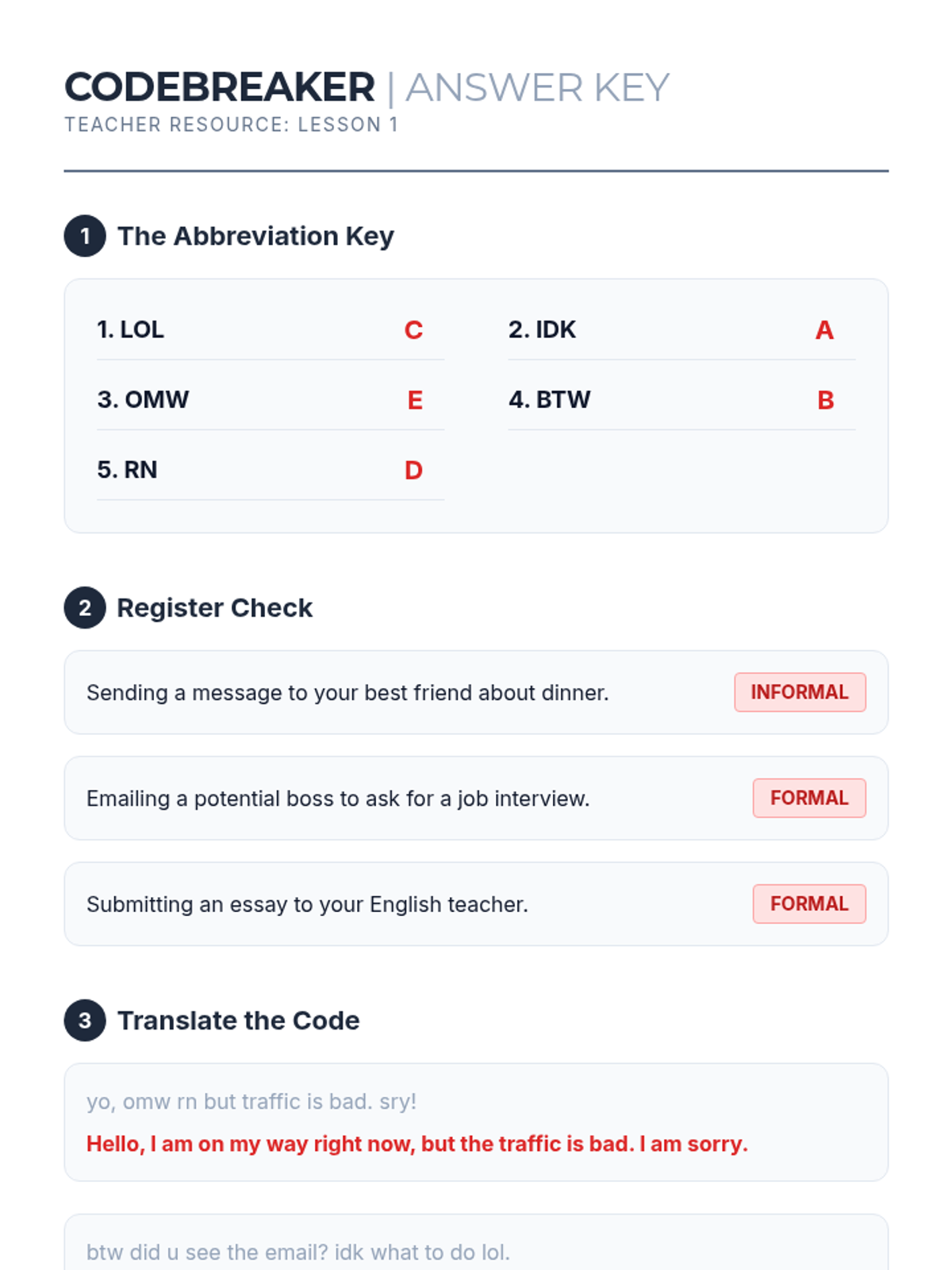
Task: Click the red answer D beside RN
Action: click(413, 470)
